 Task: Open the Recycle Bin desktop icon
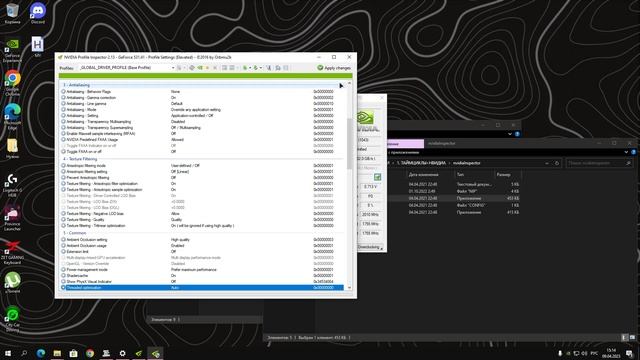12,13
